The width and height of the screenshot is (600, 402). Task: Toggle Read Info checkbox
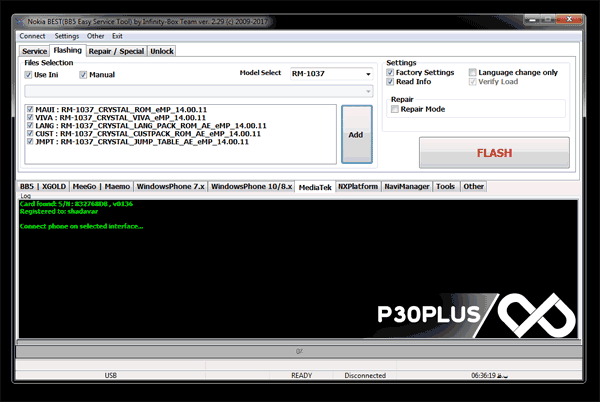[390, 82]
